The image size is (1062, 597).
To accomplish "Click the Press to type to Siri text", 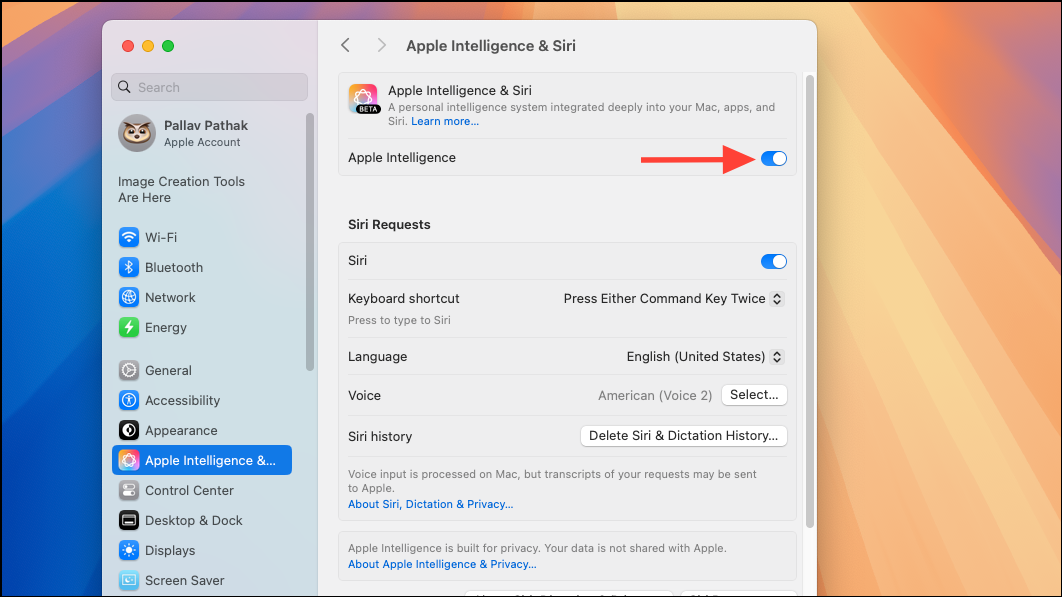I will coord(399,320).
